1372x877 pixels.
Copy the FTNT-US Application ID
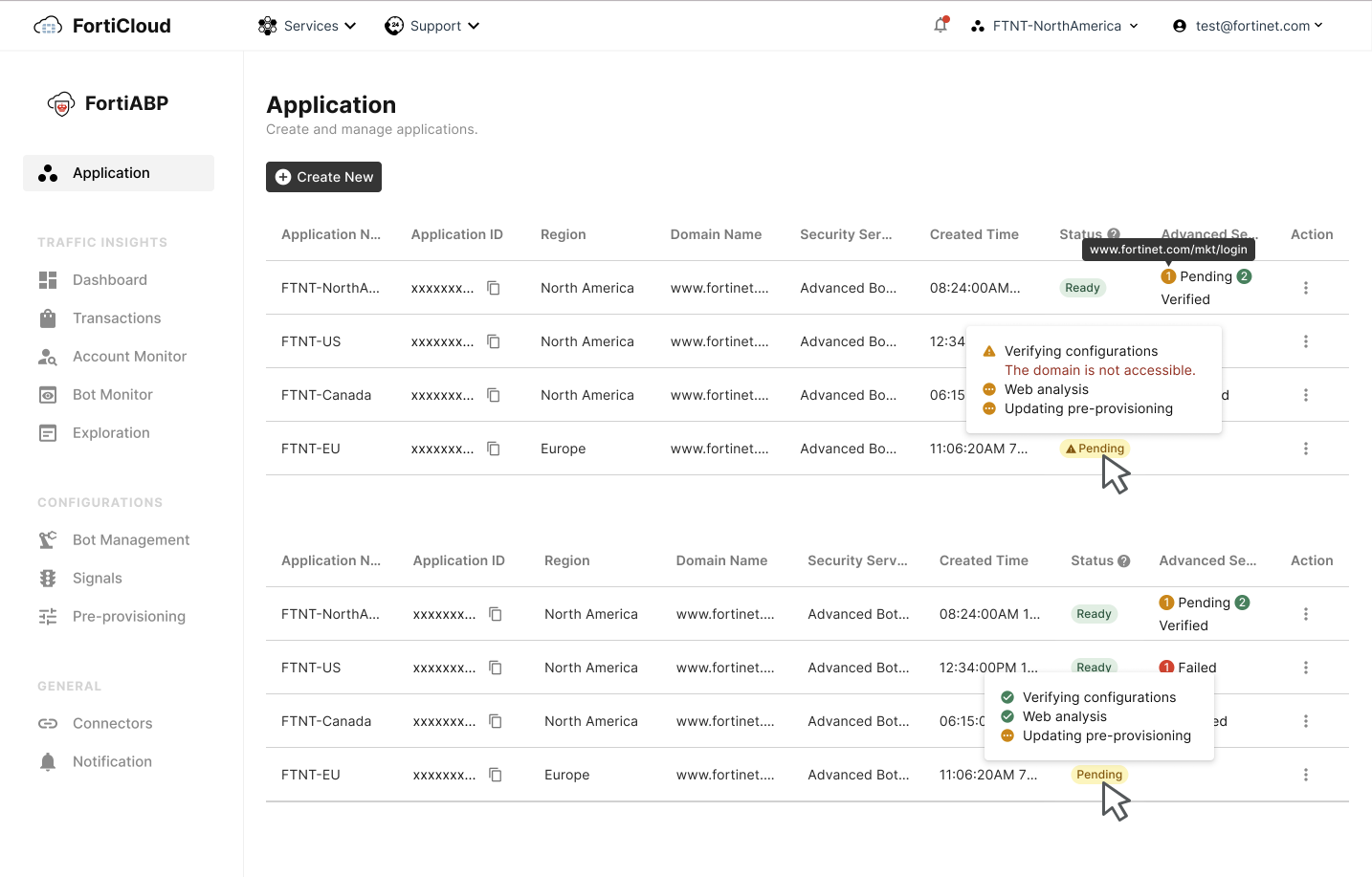[x=494, y=341]
